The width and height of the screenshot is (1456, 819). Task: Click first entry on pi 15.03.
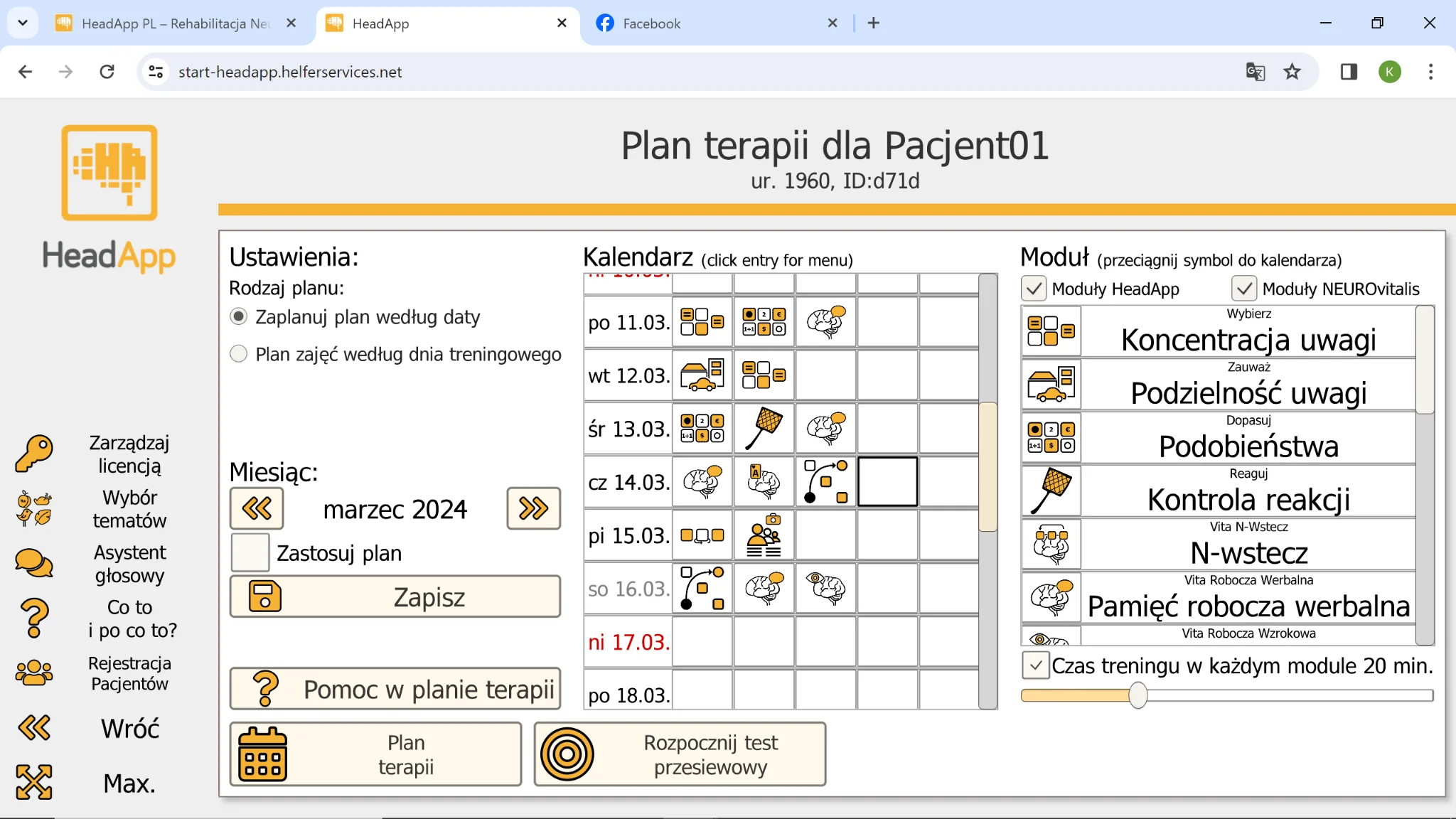(x=702, y=535)
